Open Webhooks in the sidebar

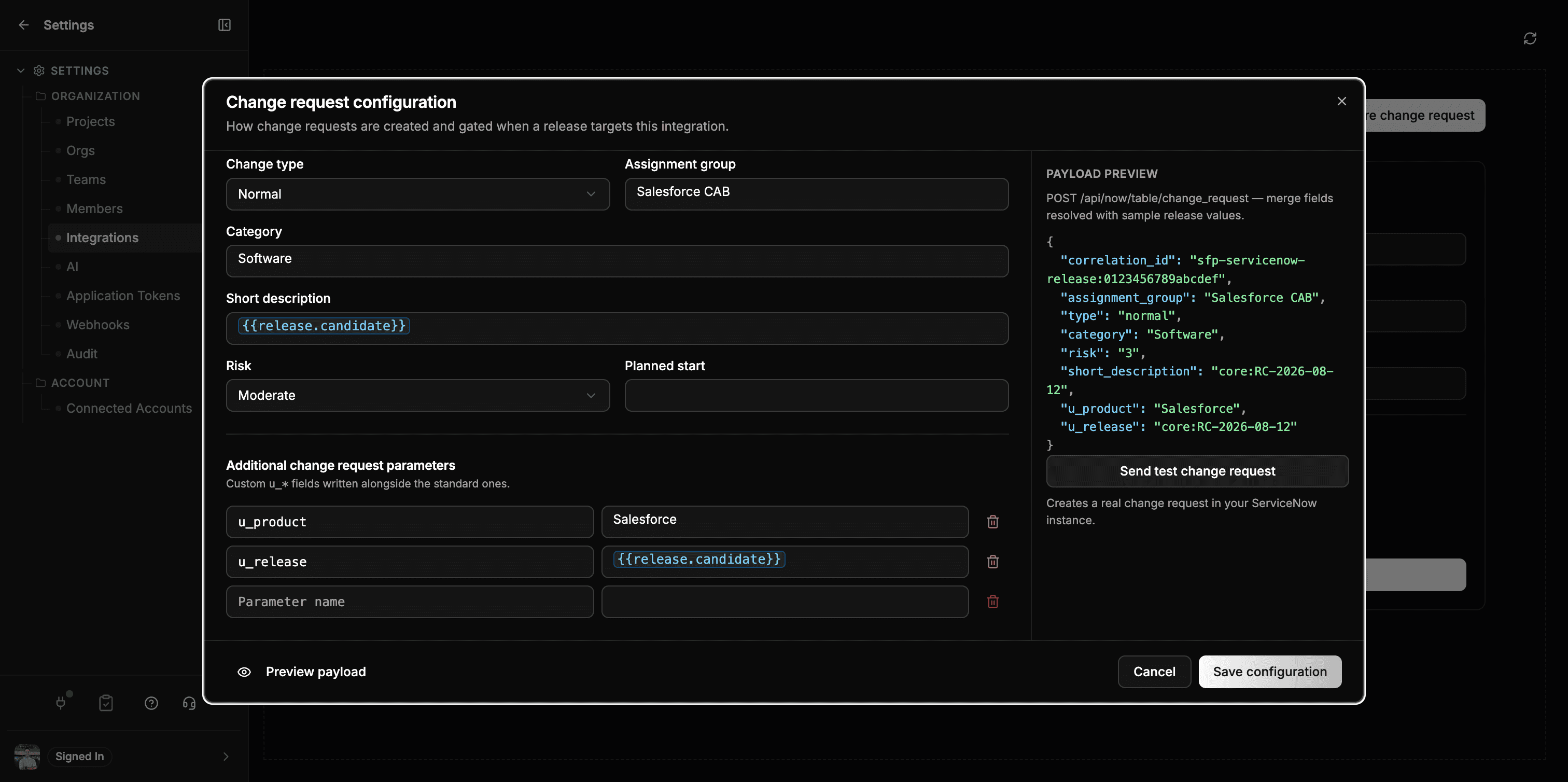(x=97, y=325)
